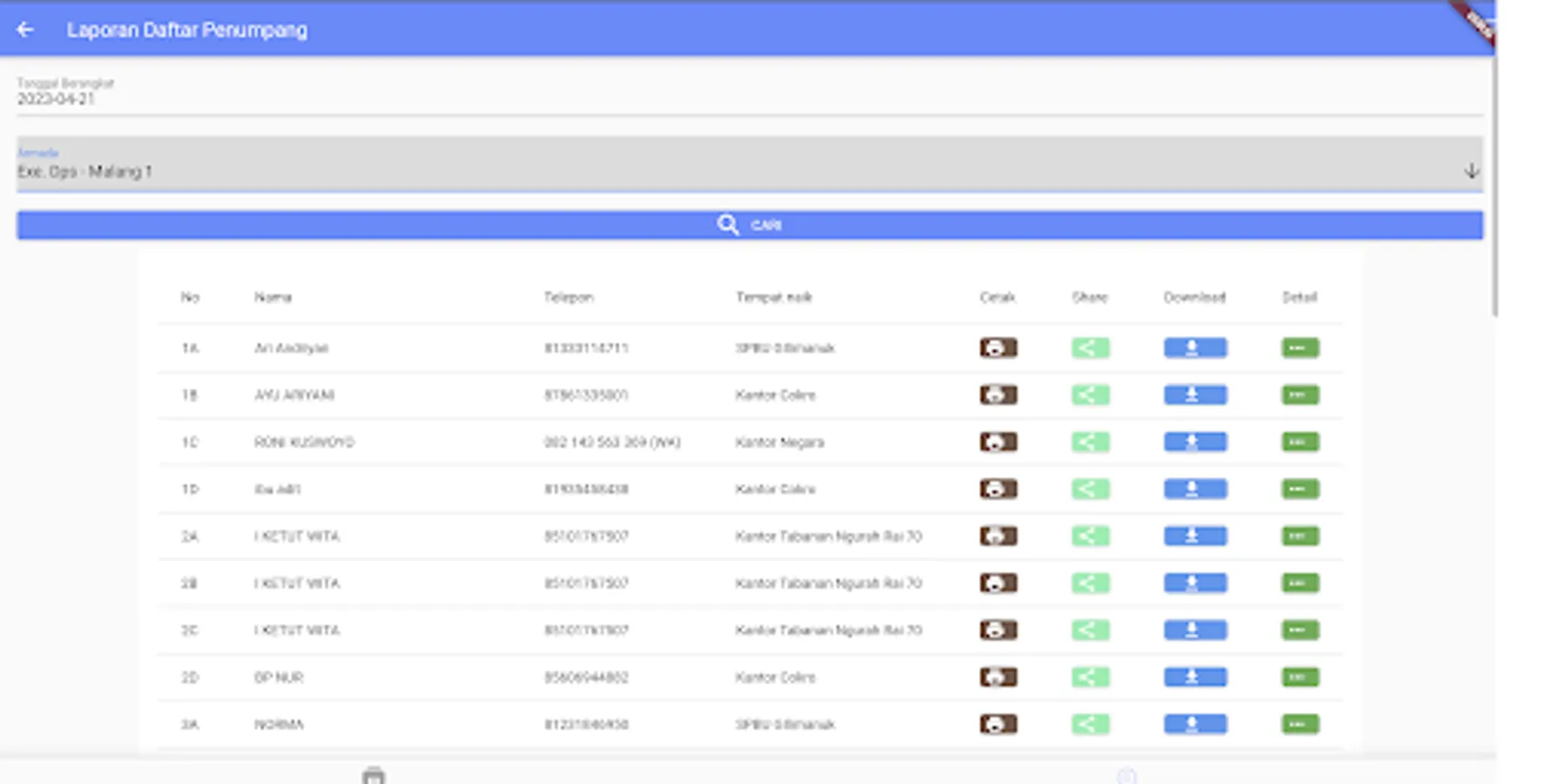
Task: Share passenger entry for seat 2C
Action: click(x=1091, y=631)
